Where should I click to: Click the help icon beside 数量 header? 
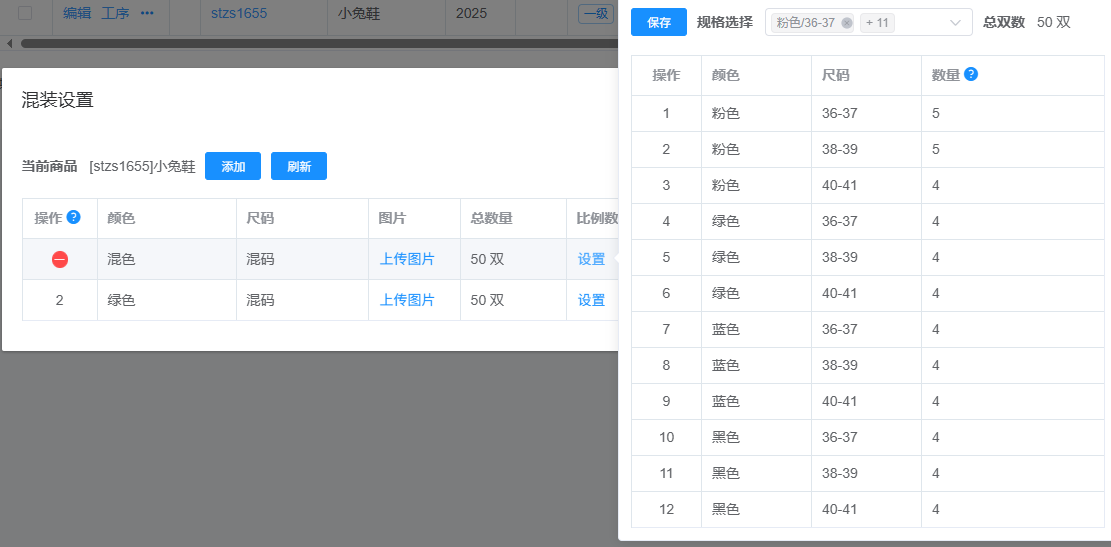(x=971, y=74)
